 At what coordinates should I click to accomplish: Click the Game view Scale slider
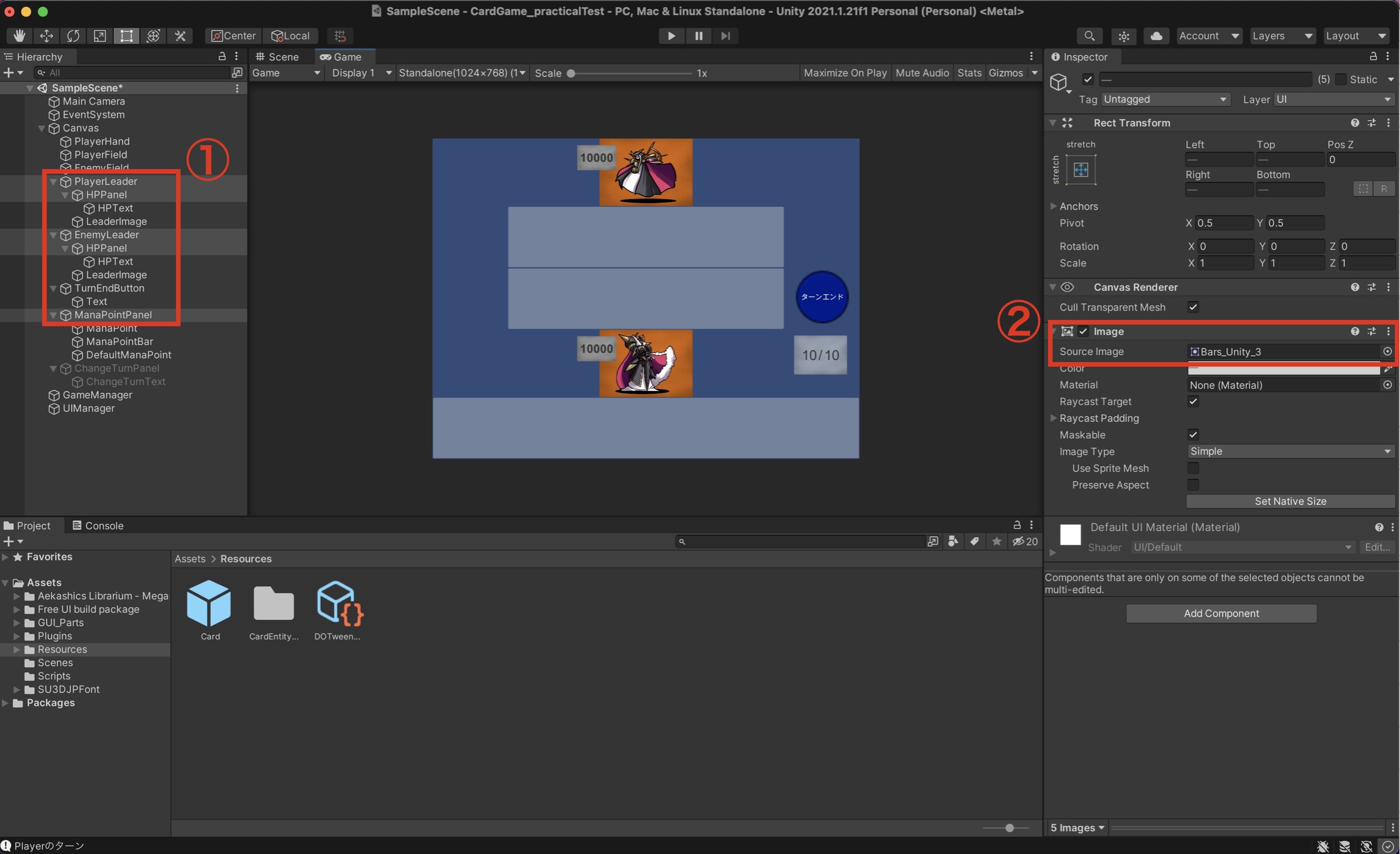[631, 73]
